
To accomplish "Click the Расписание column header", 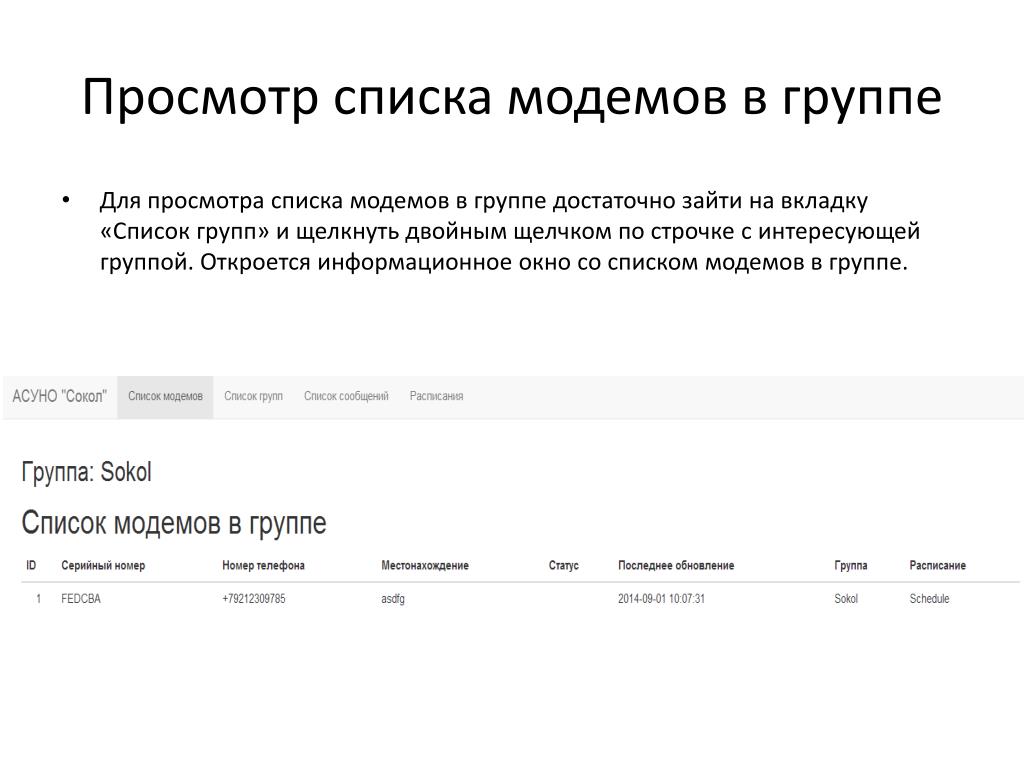I will 937,566.
